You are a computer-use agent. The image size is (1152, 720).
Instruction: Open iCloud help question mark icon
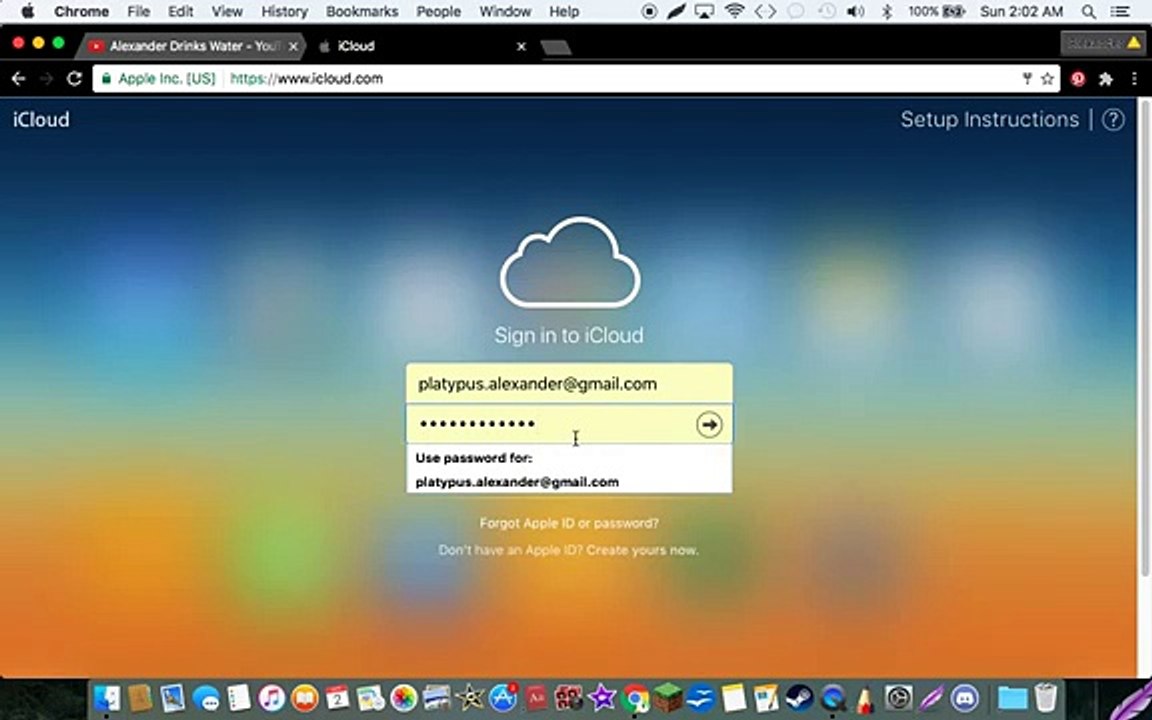point(1113,120)
